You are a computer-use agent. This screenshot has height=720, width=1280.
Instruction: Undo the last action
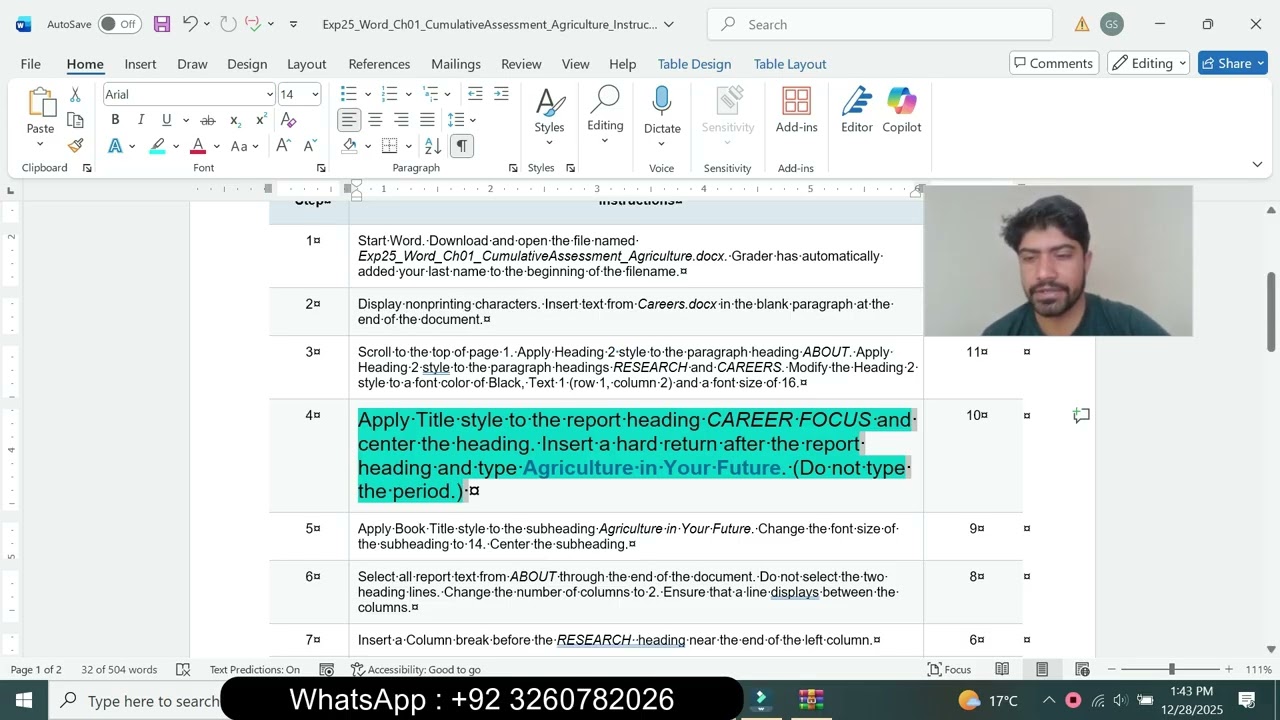pyautogui.click(x=190, y=24)
